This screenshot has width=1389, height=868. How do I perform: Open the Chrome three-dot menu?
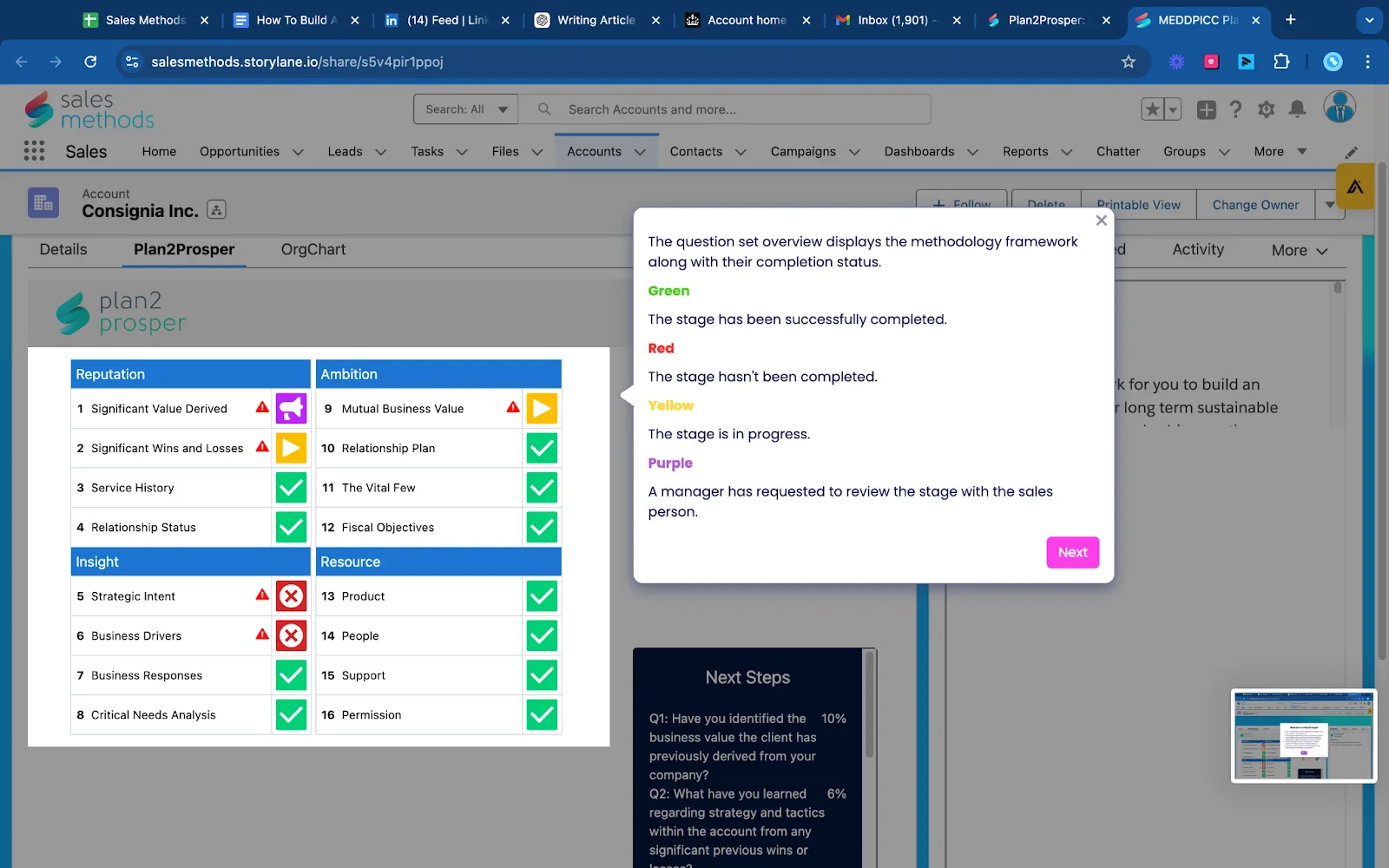pyautogui.click(x=1367, y=62)
